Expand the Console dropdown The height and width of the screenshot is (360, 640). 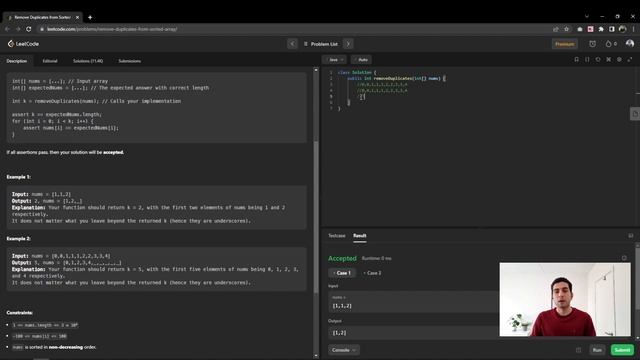tap(344, 350)
